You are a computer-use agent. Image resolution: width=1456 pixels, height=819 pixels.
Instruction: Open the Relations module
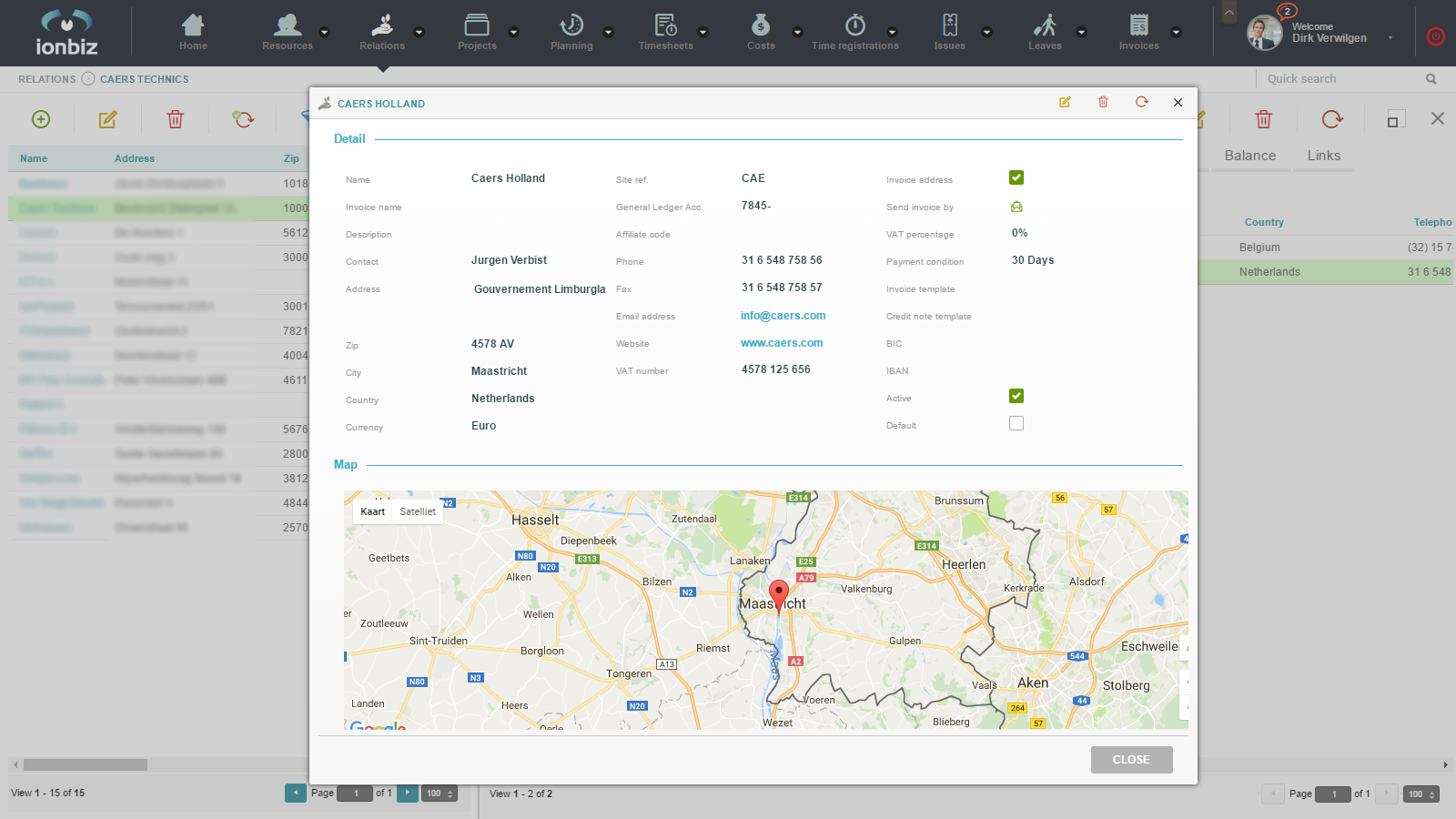[x=382, y=32]
